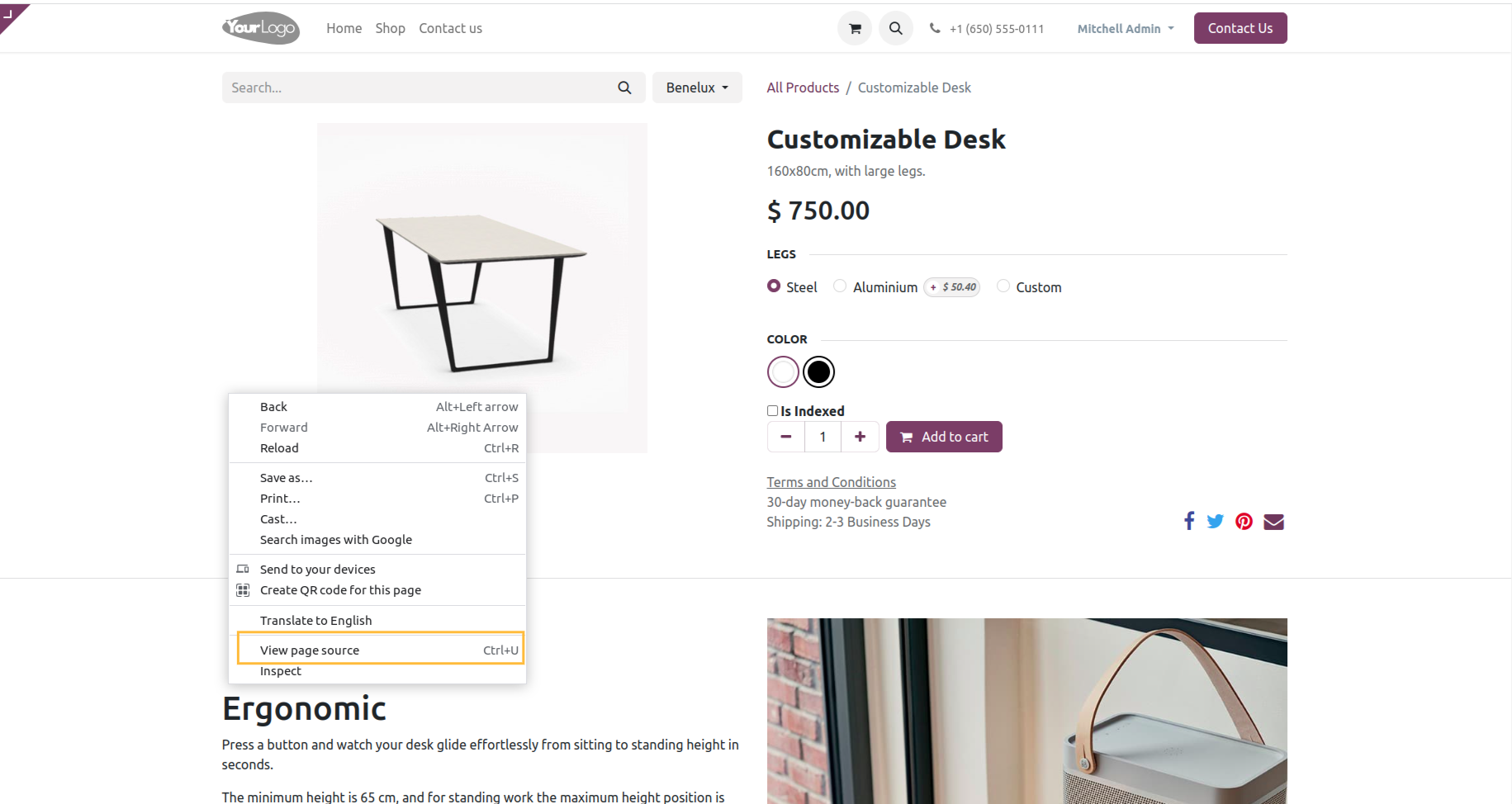Pick the black color swatch
This screenshot has width=1512, height=804.
pyautogui.click(x=818, y=371)
